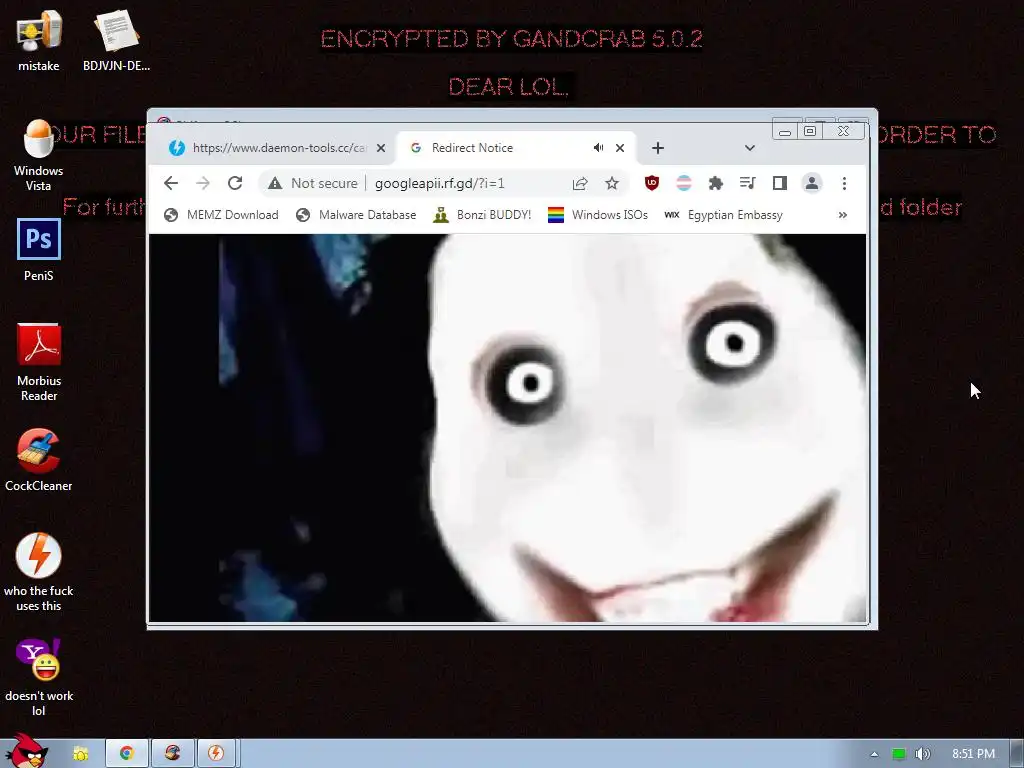
Task: Click the address bar showing googleapii.rf.gd
Action: pos(444,184)
